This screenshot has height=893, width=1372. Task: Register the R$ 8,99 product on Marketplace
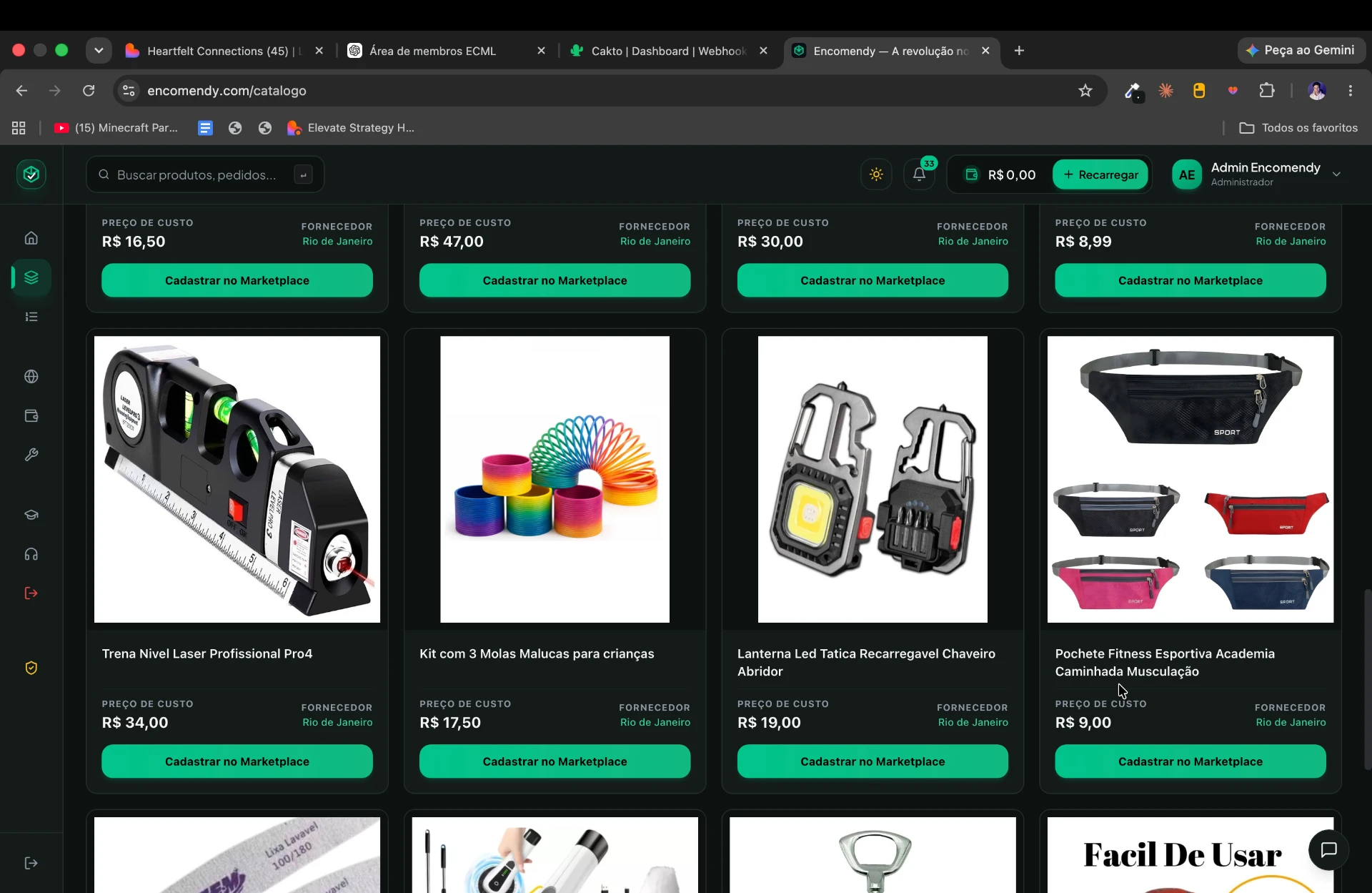tap(1190, 280)
